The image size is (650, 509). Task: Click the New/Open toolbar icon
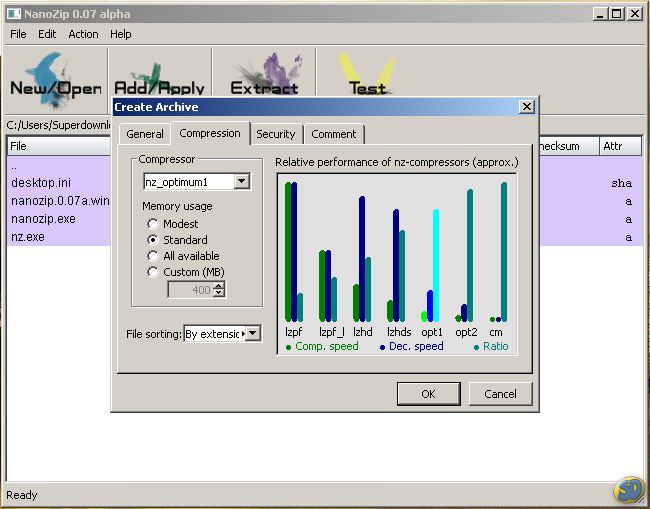click(x=56, y=80)
